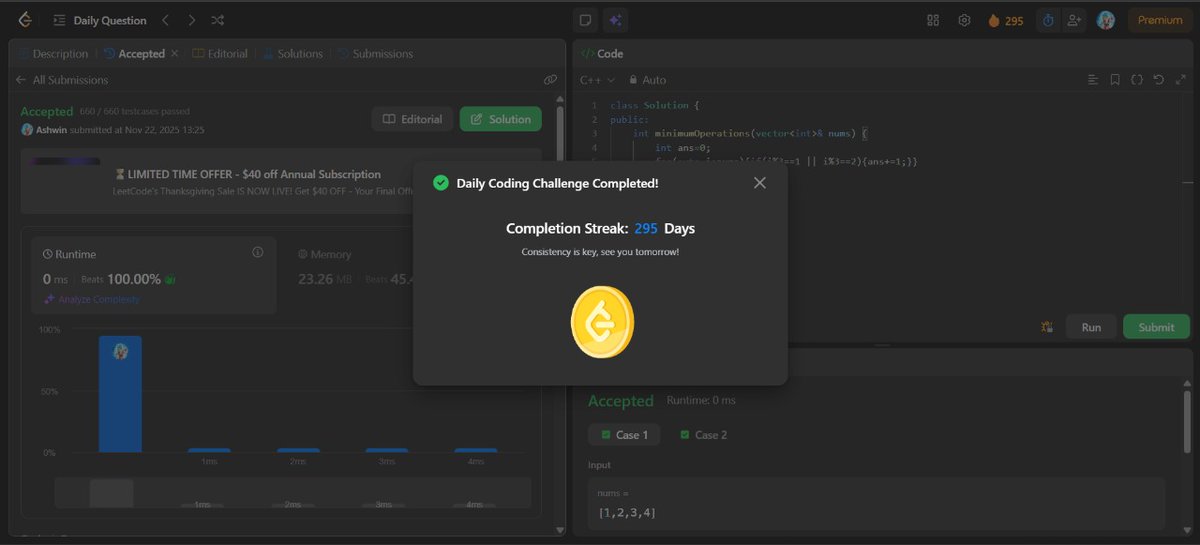Open the problem list panel icon
The width and height of the screenshot is (1200, 545).
tap(60, 20)
